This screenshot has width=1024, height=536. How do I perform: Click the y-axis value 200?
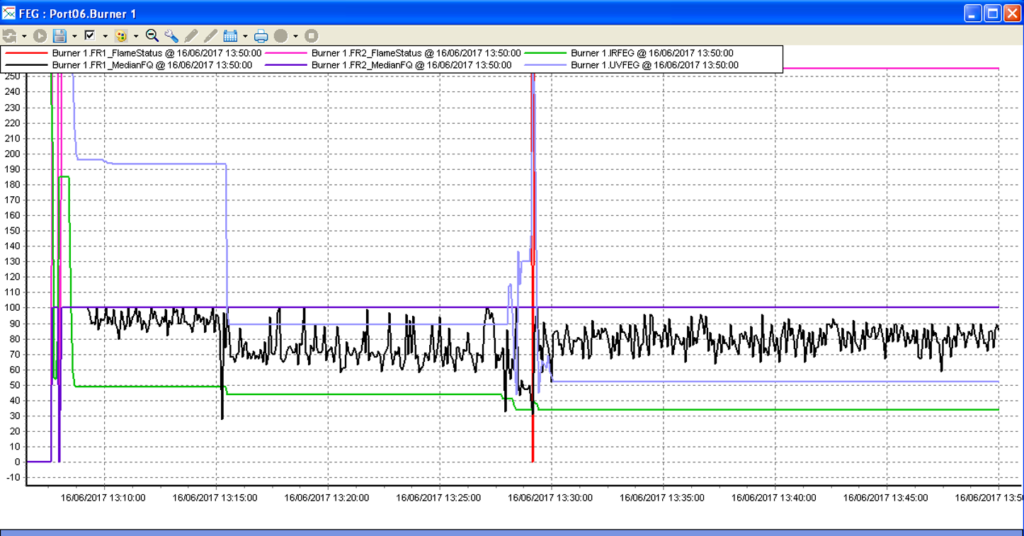click(13, 154)
